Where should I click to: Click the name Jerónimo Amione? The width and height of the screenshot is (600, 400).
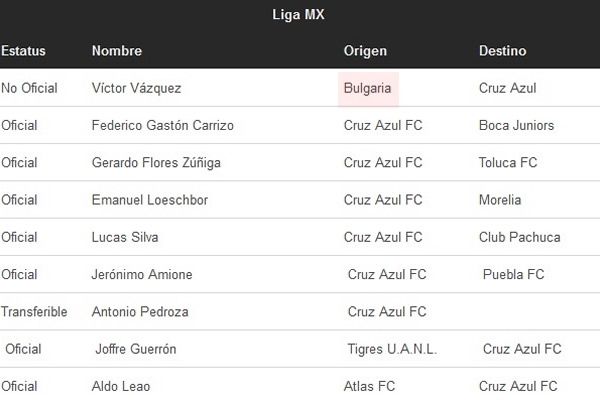point(142,274)
